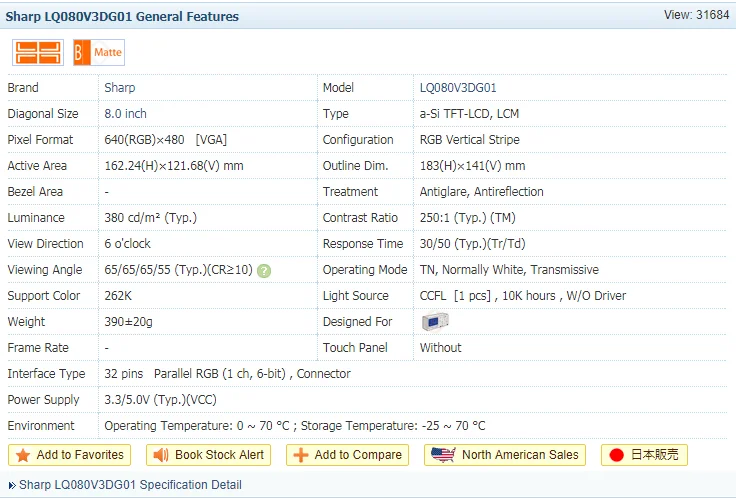Click the 65/65/65/55 viewing angle value
736x499 pixels.
pyautogui.click(x=178, y=270)
